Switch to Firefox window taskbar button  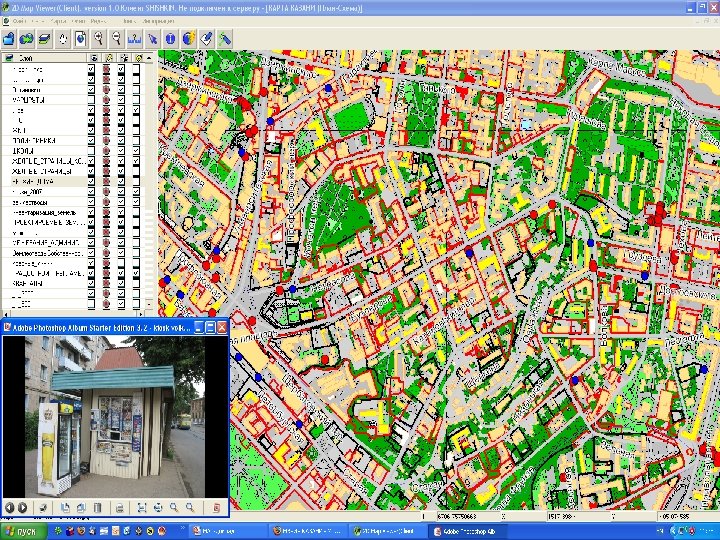pyautogui.click(x=308, y=531)
